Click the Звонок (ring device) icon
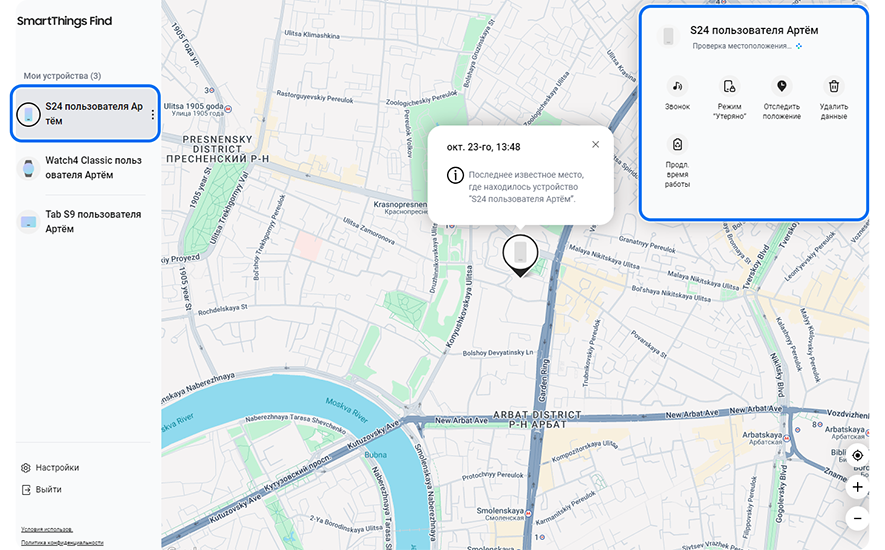This screenshot has width=885, height=550. tap(677, 87)
